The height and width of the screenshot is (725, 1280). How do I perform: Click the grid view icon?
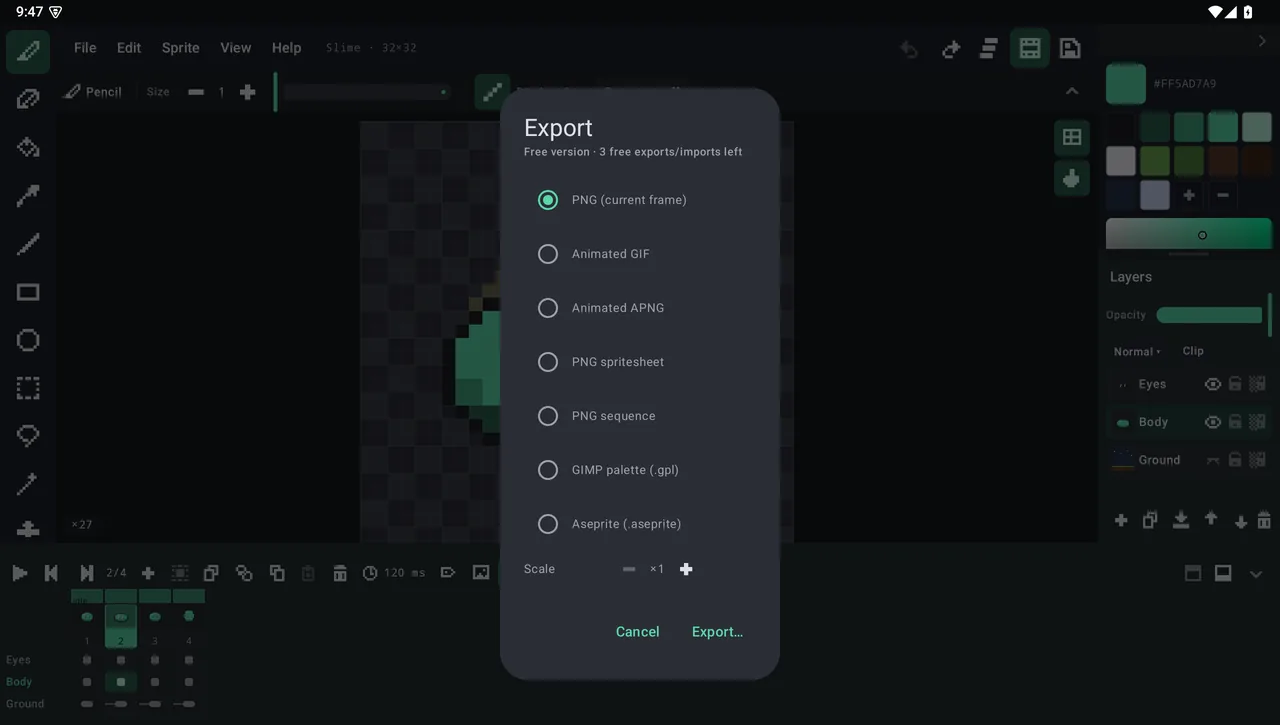point(1072,137)
